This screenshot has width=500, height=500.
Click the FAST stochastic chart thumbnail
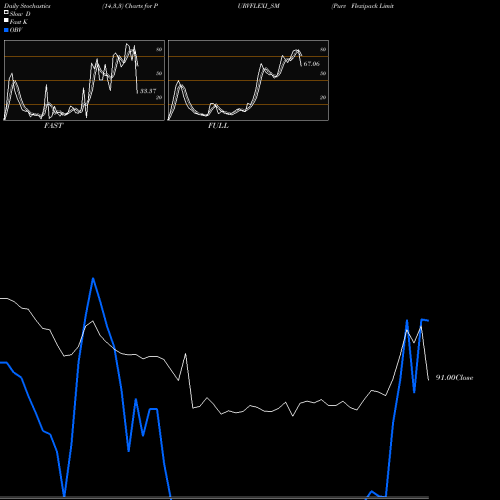(84, 80)
